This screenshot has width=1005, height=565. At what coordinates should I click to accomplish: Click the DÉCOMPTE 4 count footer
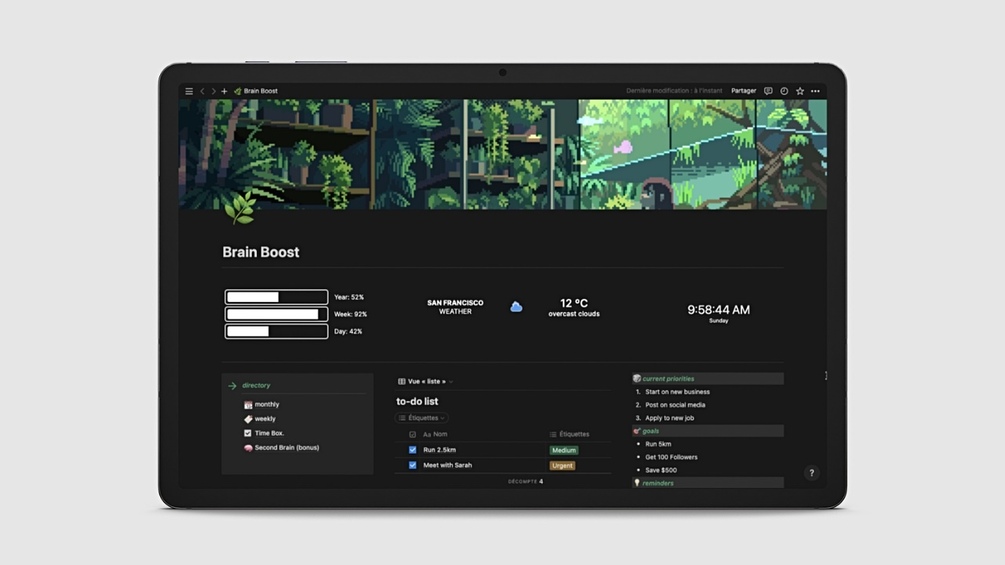click(526, 481)
